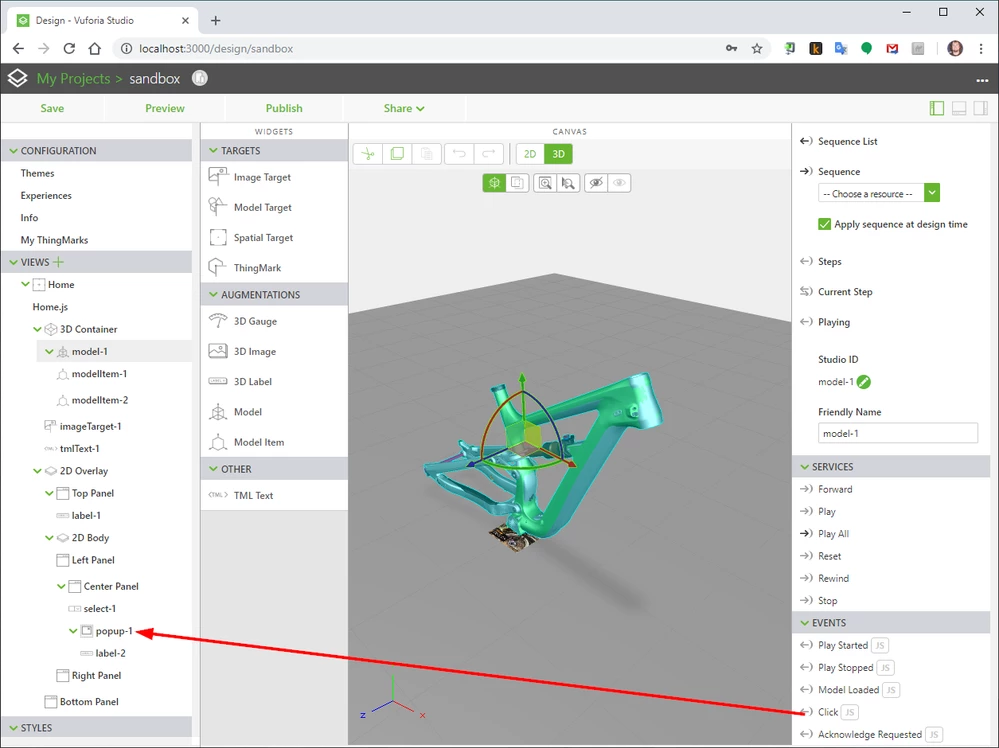This screenshot has height=748, width=999.
Task: Click the Copy icon in canvas toolbar
Action: click(397, 154)
